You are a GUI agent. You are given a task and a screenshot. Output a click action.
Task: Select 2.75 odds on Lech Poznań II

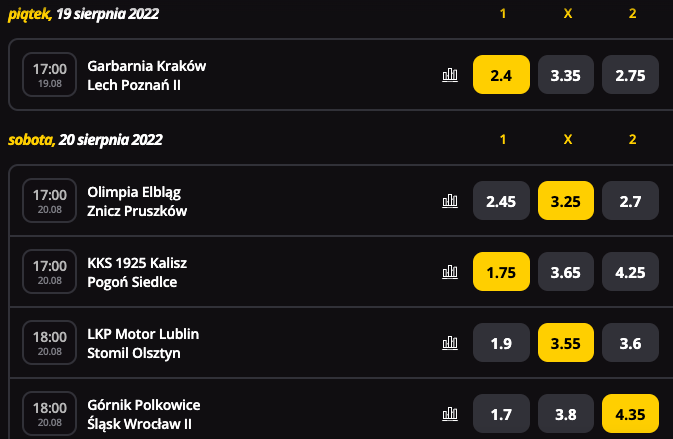click(631, 75)
